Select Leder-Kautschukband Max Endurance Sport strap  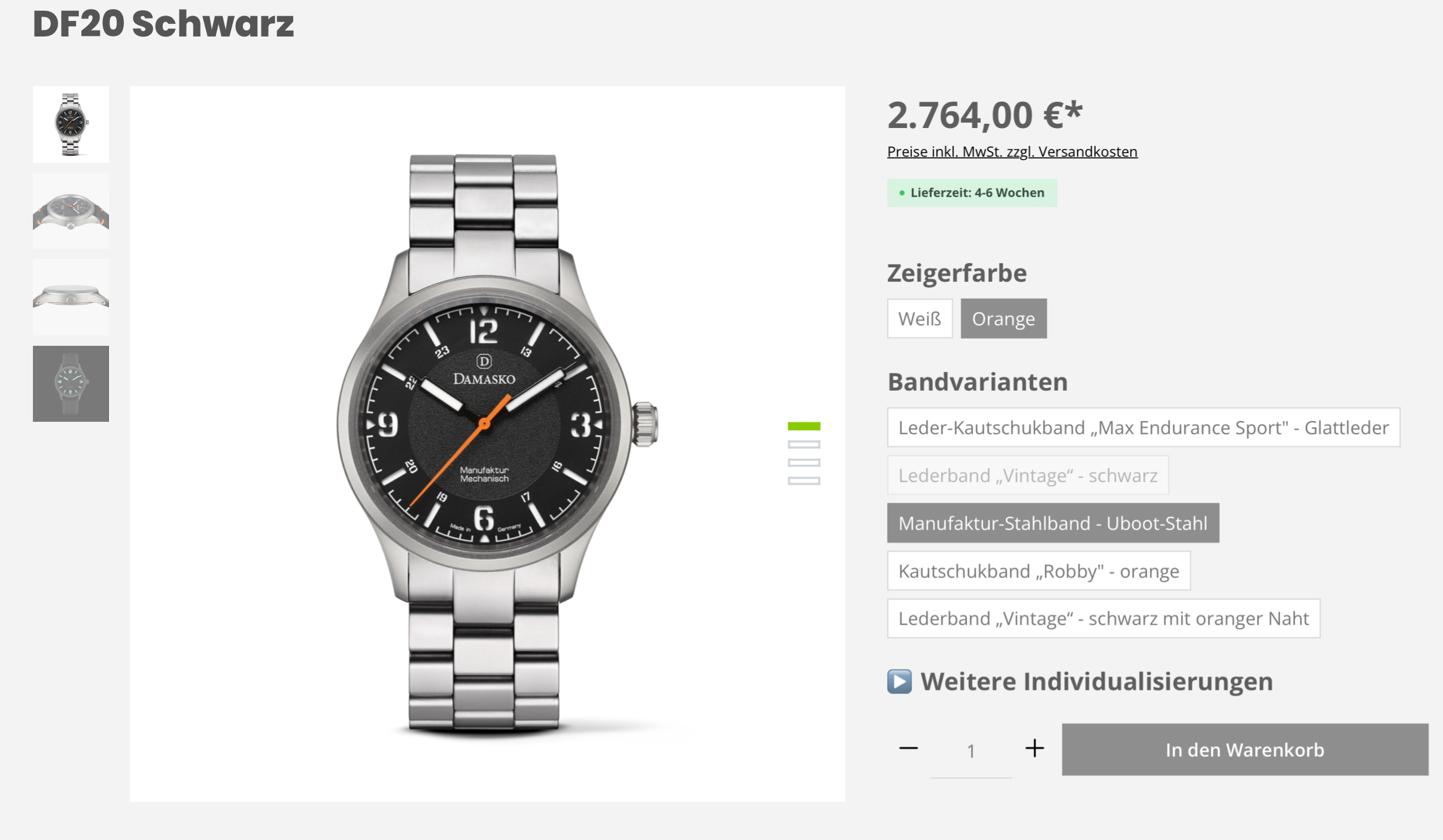[x=1143, y=427]
